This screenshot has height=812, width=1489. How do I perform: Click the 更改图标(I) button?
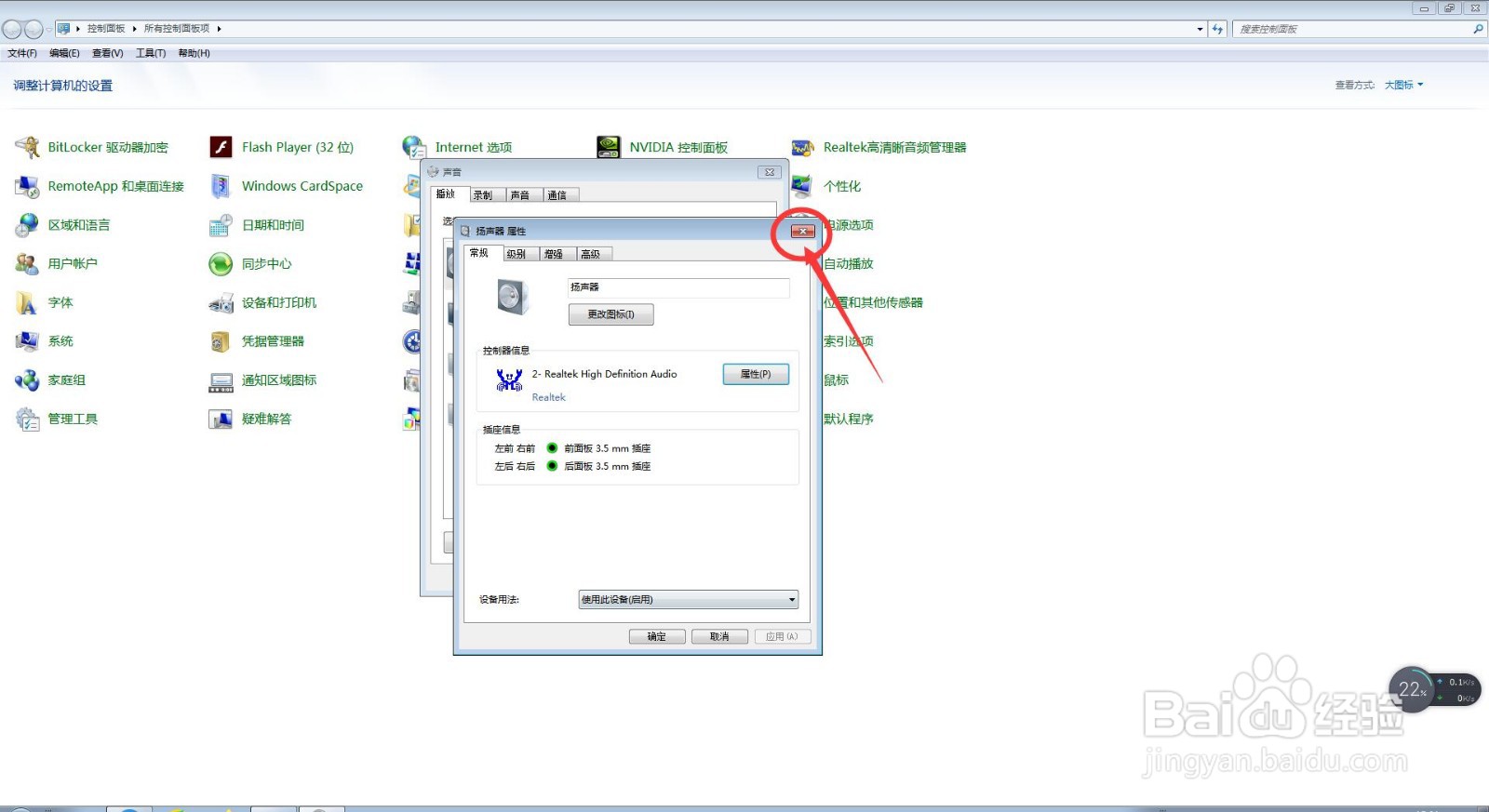tap(611, 314)
